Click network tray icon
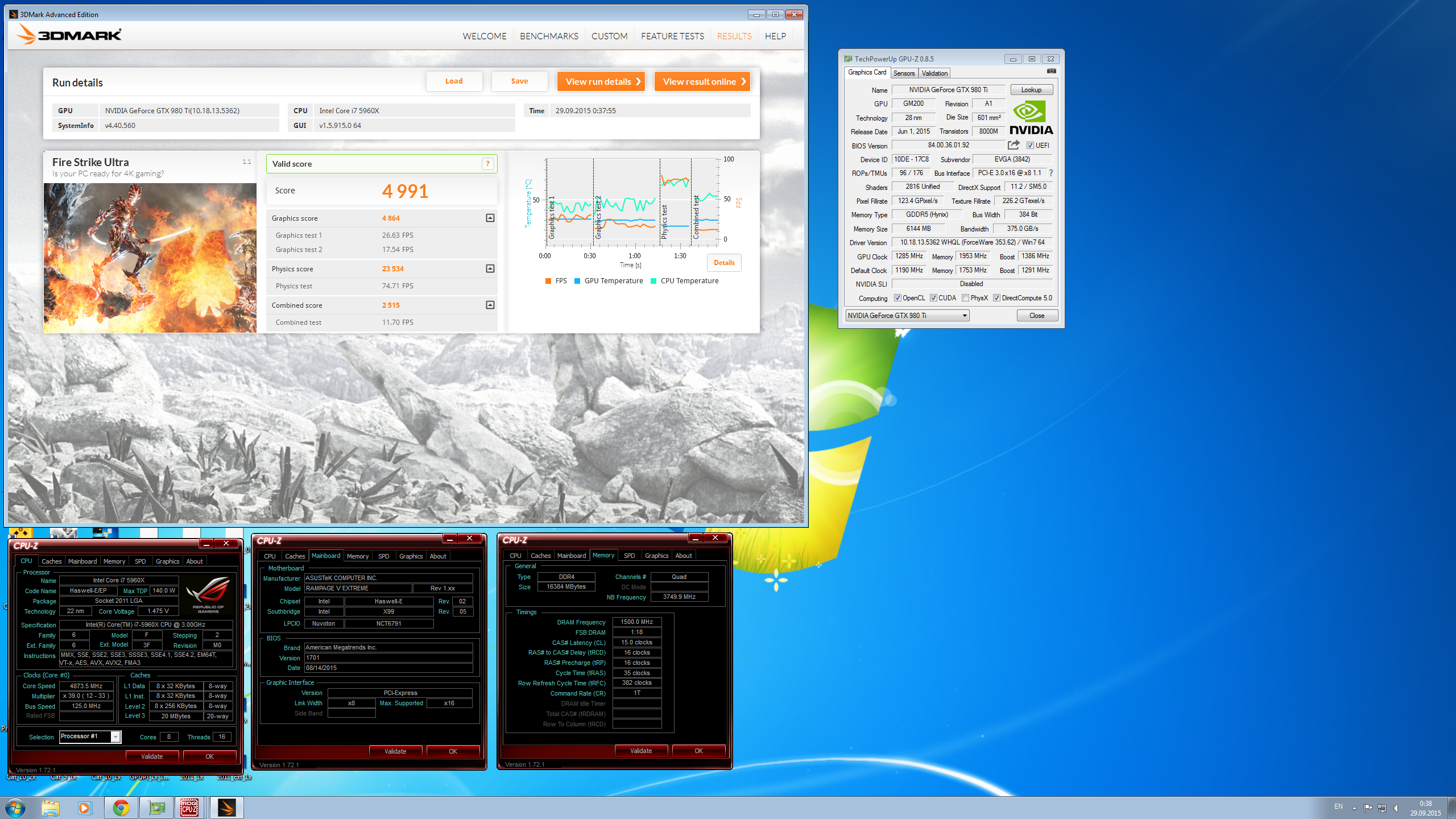 click(1382, 808)
